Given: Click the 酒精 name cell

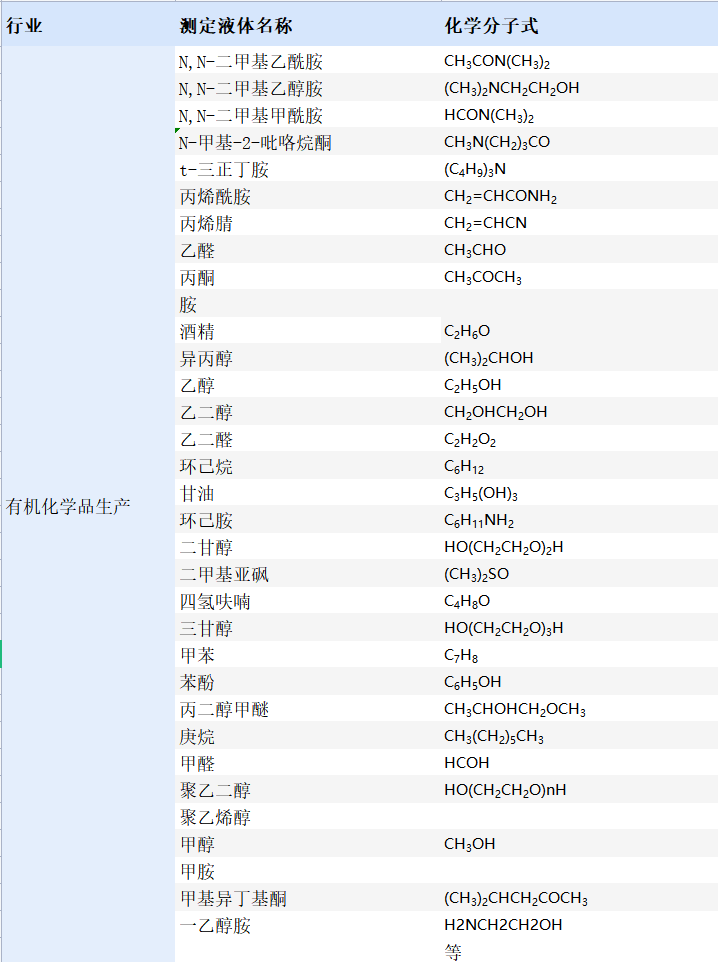Looking at the screenshot, I should coord(306,332).
